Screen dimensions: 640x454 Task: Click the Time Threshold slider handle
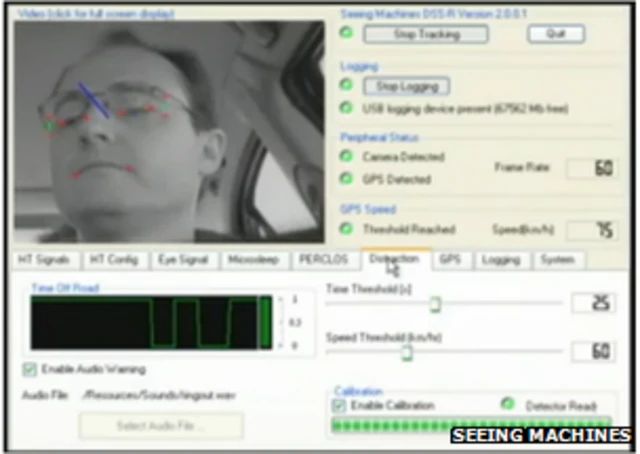click(x=435, y=303)
